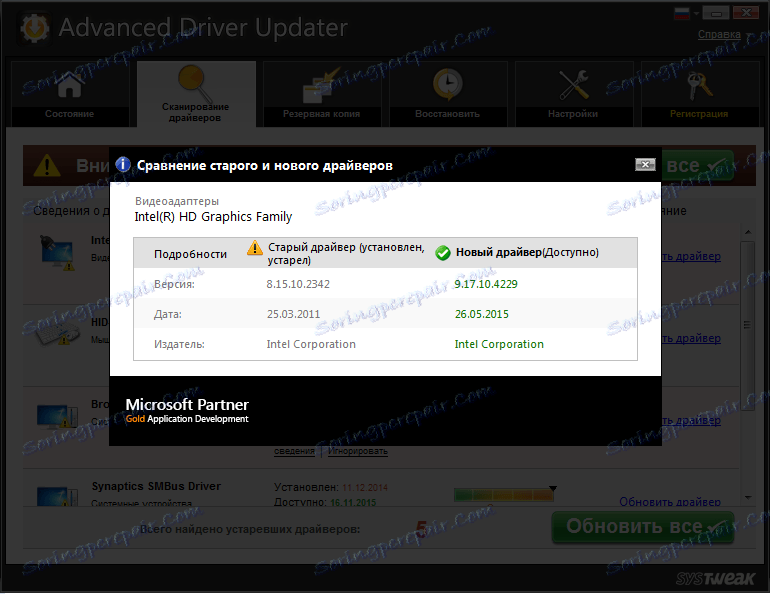The image size is (770, 594).
Task: Click green Intel Corporation publisher text
Action: 499,344
